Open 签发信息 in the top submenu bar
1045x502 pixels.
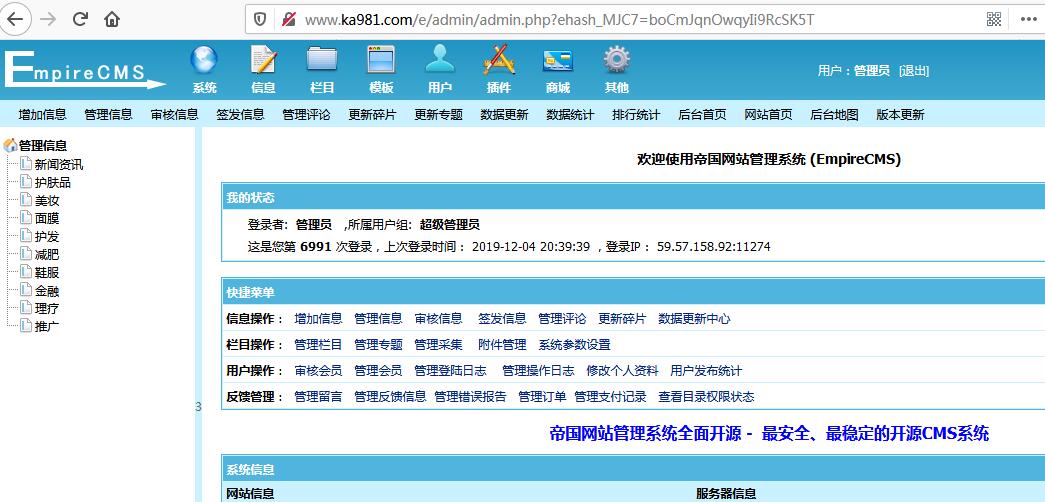(x=241, y=115)
